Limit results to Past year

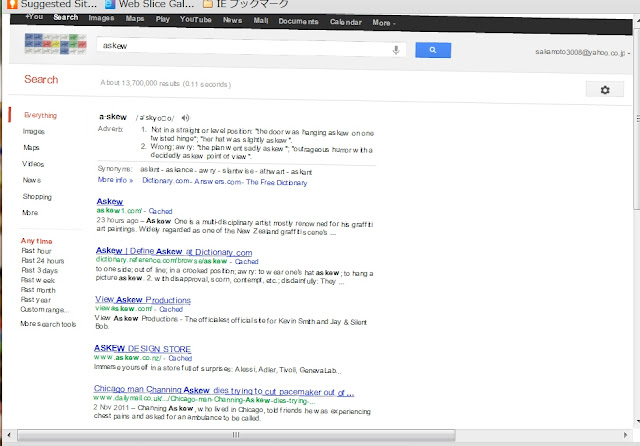[x=36, y=300]
